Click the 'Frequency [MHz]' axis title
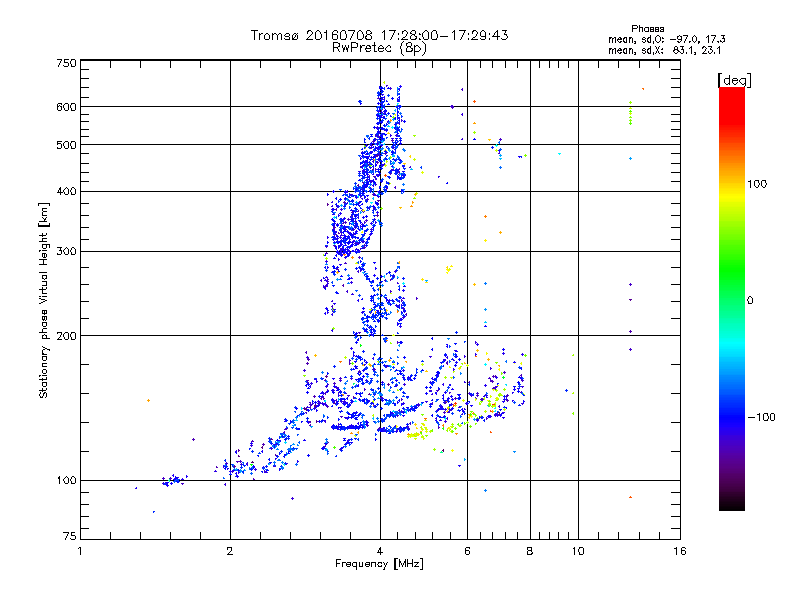 pos(379,564)
